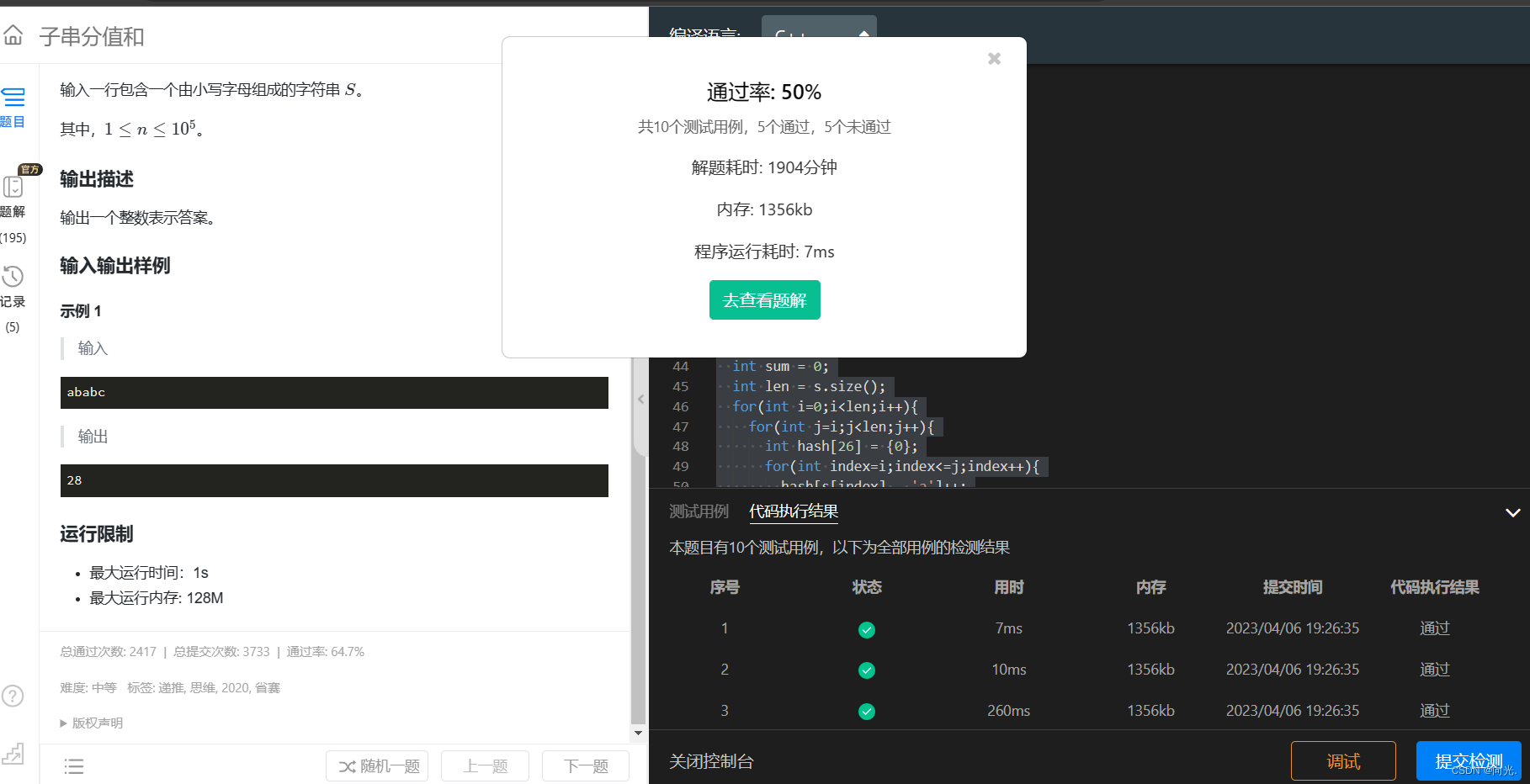
Task: Click the sample output code block '28'
Action: [334, 480]
